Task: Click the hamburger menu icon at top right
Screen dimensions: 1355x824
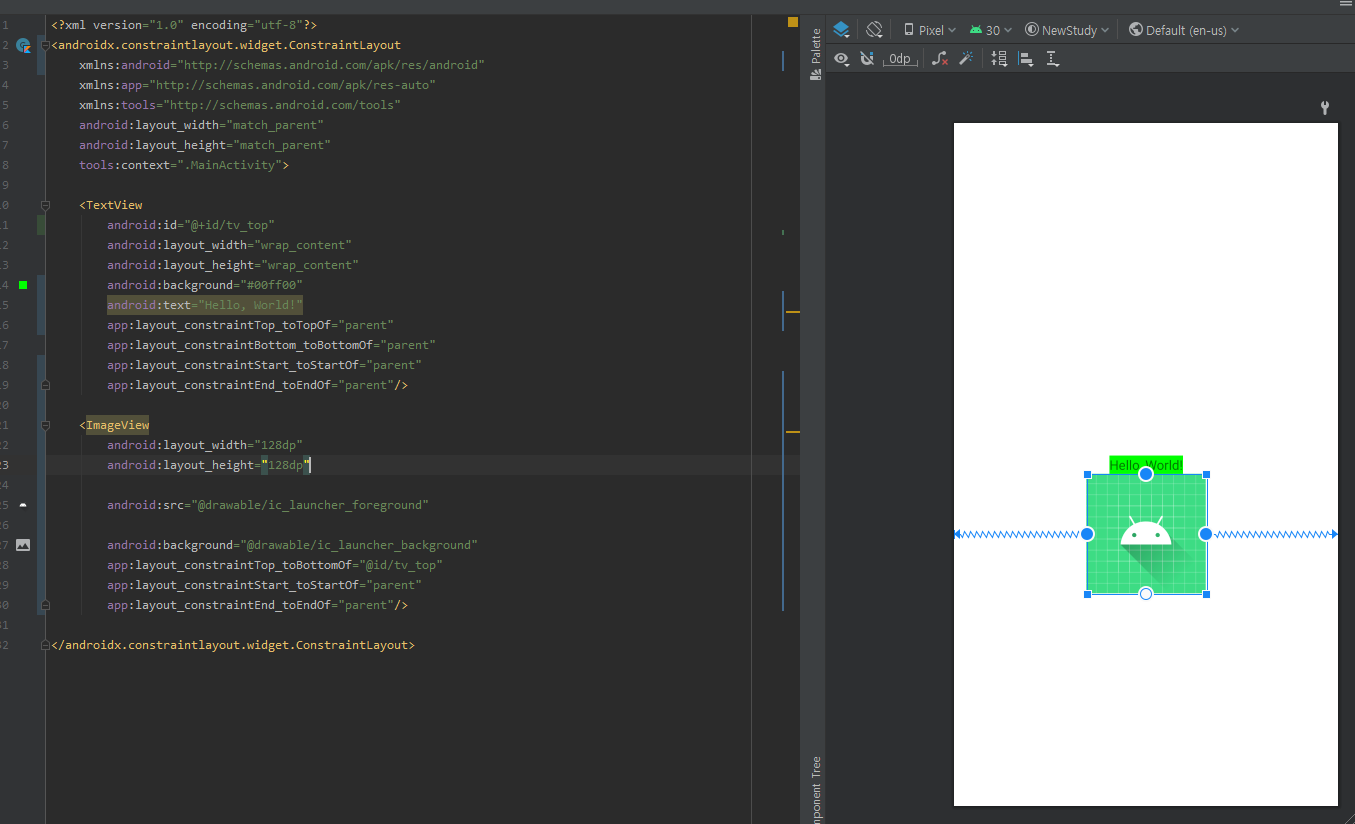Action: 1345,4
